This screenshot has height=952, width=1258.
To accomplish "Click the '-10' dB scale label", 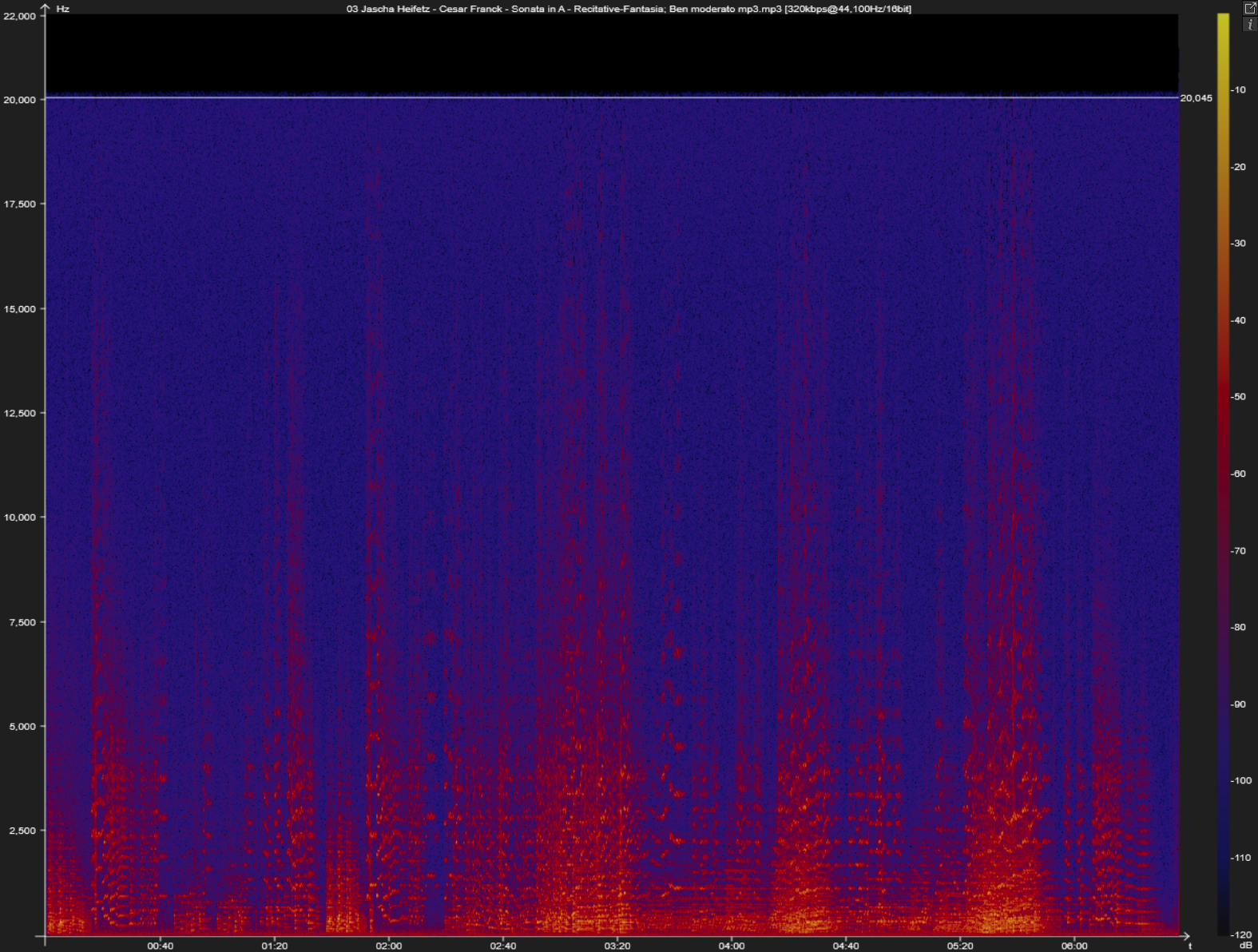I will (1239, 90).
